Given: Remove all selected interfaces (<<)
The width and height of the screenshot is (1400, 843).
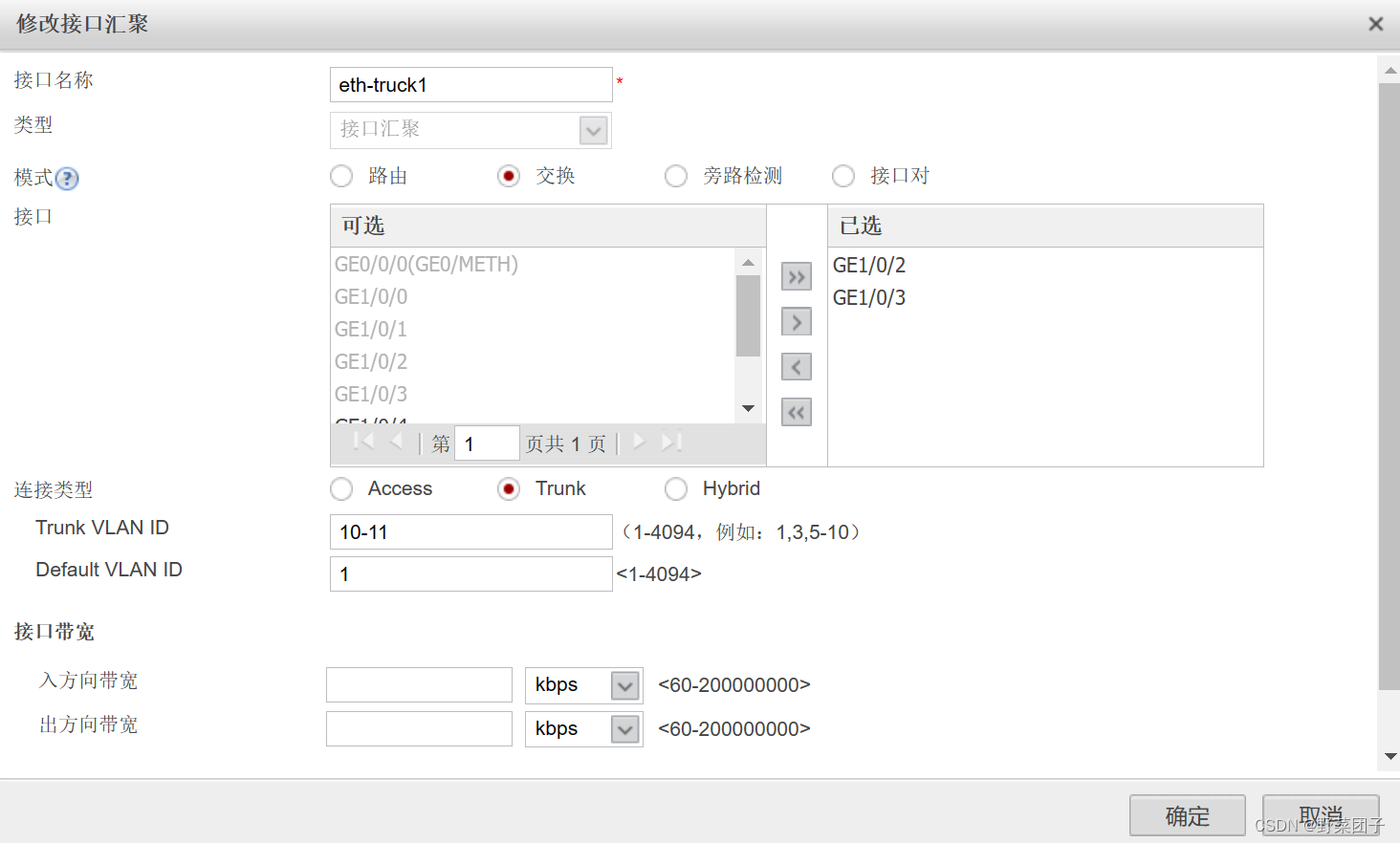Looking at the screenshot, I should coord(797,412).
